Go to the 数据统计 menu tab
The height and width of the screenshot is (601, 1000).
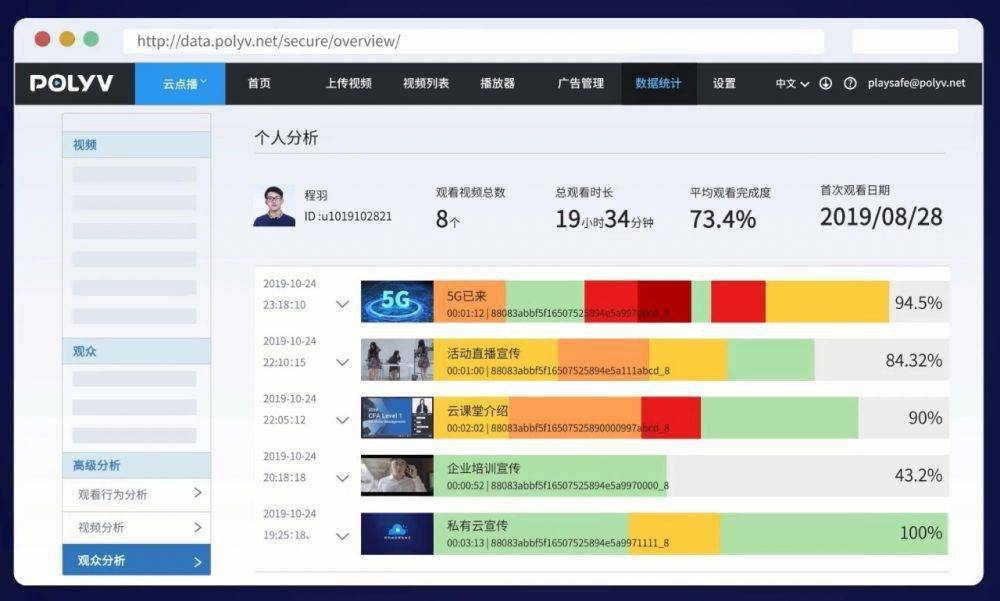click(x=658, y=84)
